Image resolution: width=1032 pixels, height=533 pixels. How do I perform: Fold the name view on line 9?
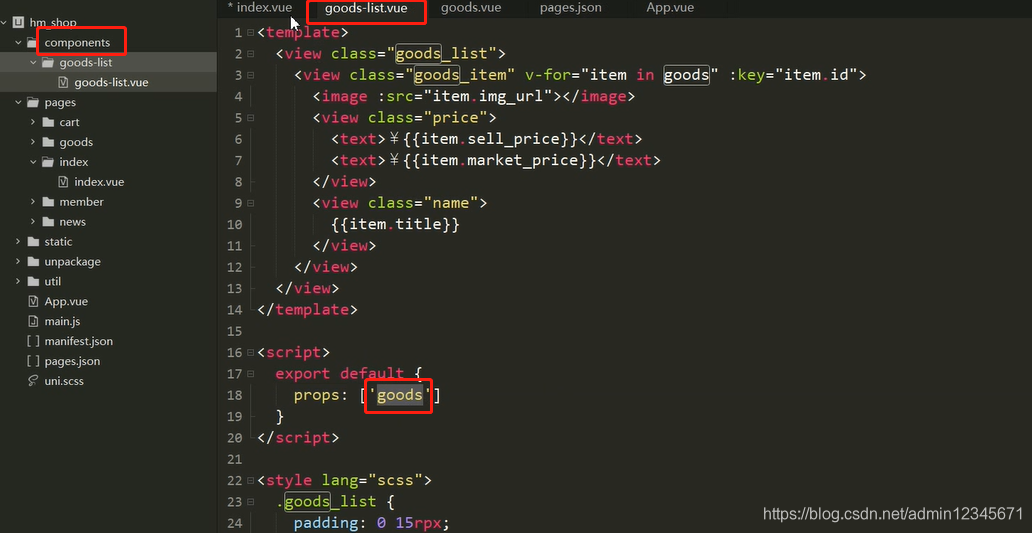coord(250,203)
